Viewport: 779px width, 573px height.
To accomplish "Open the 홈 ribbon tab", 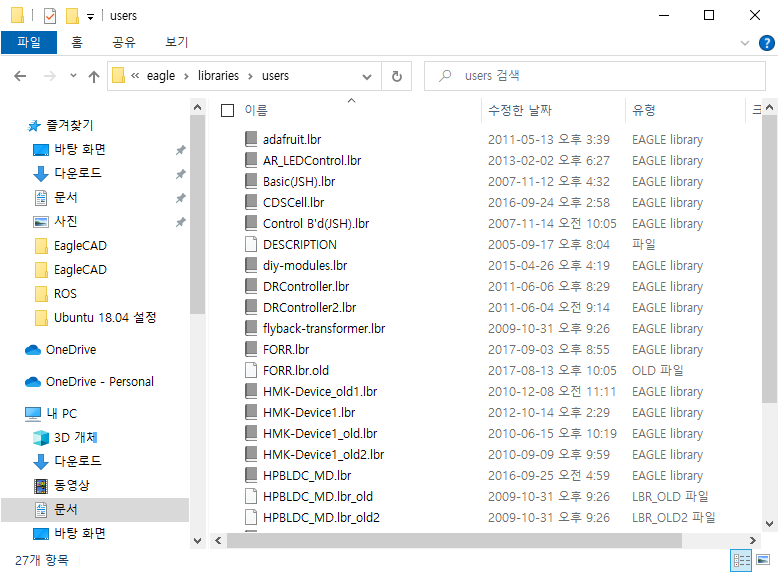I will tap(77, 42).
